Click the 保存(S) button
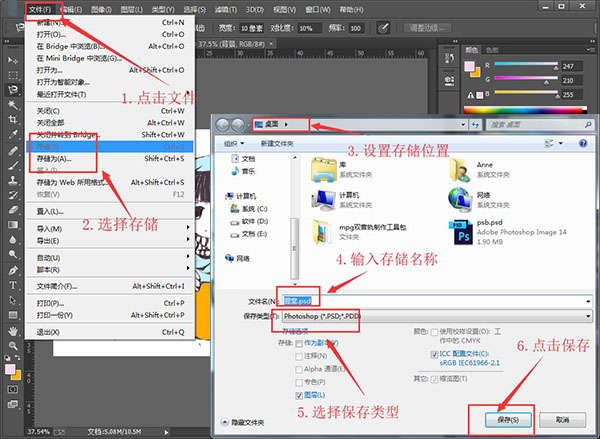The width and height of the screenshot is (600, 439). coord(508,420)
